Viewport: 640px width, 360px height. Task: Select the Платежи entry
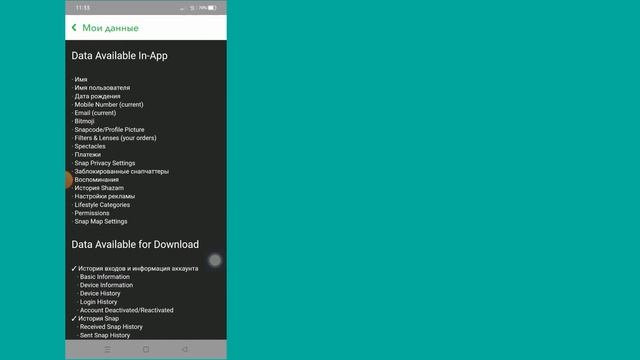88,155
